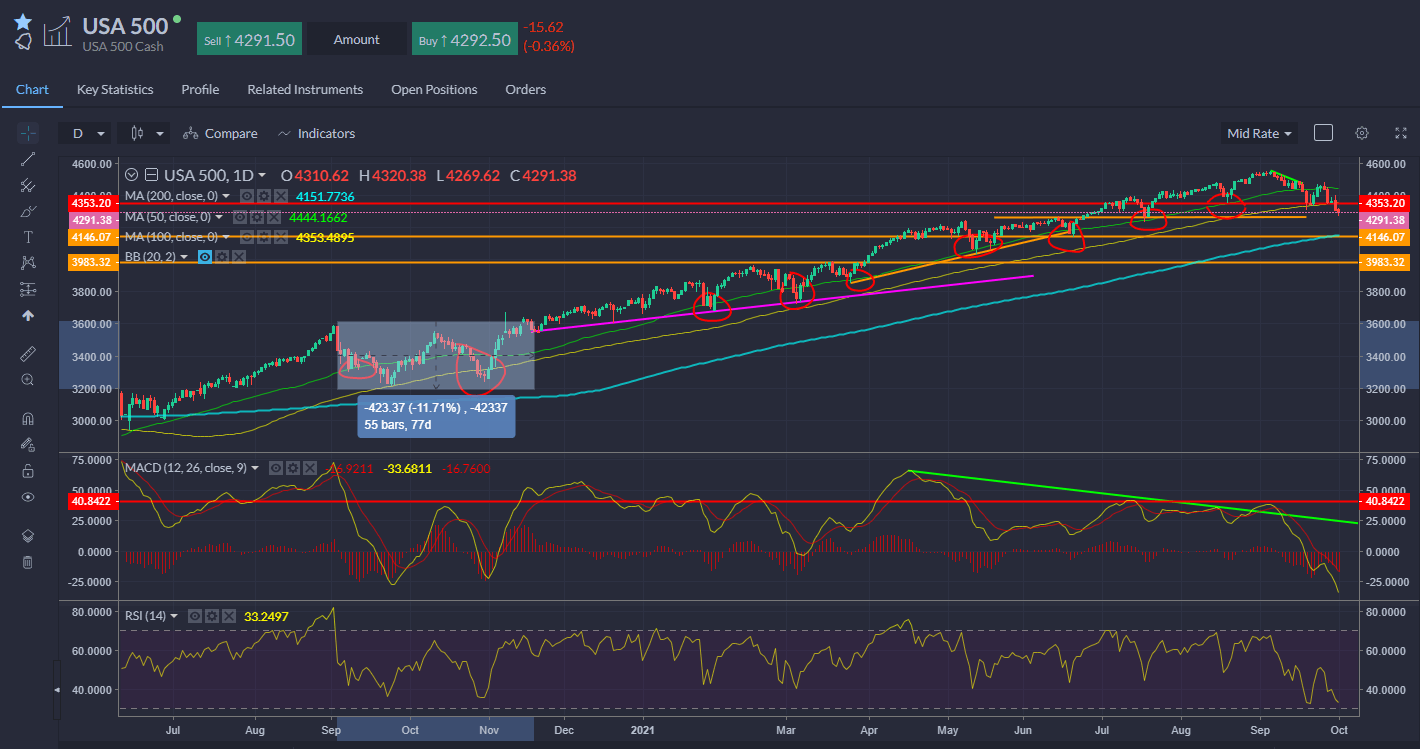Expand the Mid Rate dropdown
Image resolution: width=1420 pixels, height=749 pixels.
click(x=1259, y=133)
